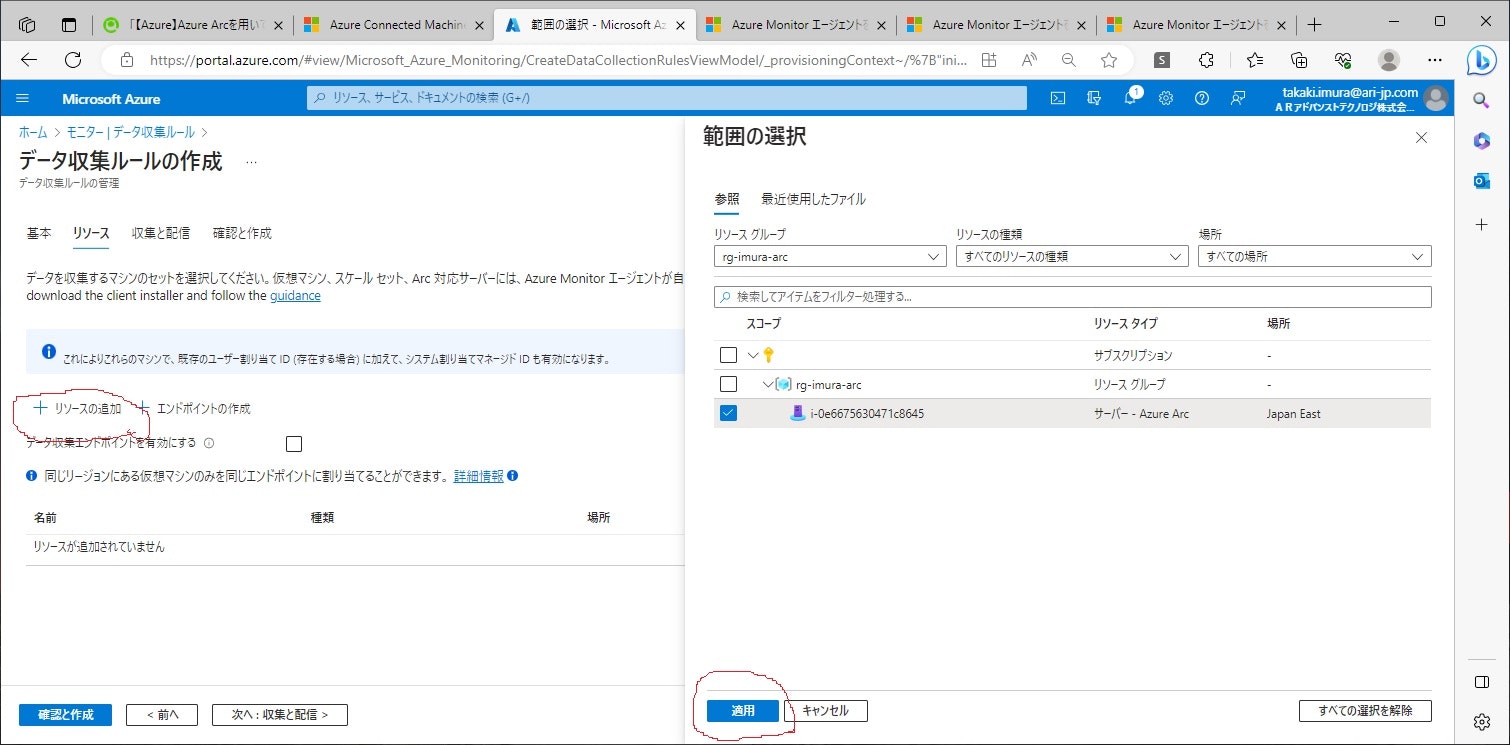This screenshot has height=745, width=1510.
Task: Open the guidance link
Action: (x=295, y=296)
